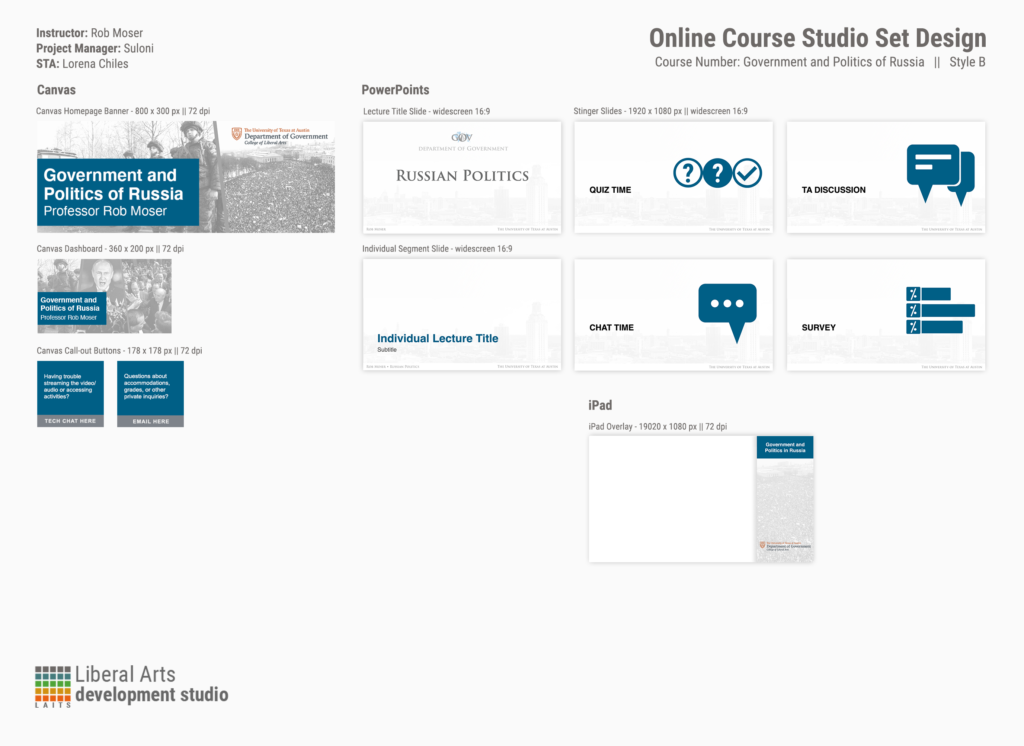Click the 'STA: Lorena Chiles' line
The width and height of the screenshot is (1024, 746).
(x=82, y=64)
